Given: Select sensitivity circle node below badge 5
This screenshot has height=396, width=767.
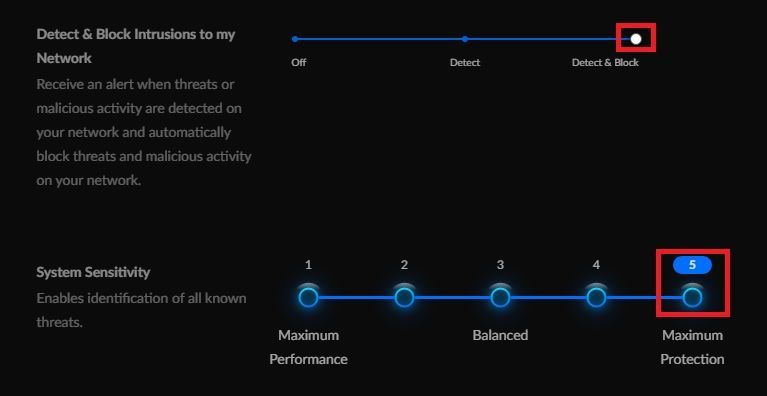Looking at the screenshot, I should pos(692,297).
